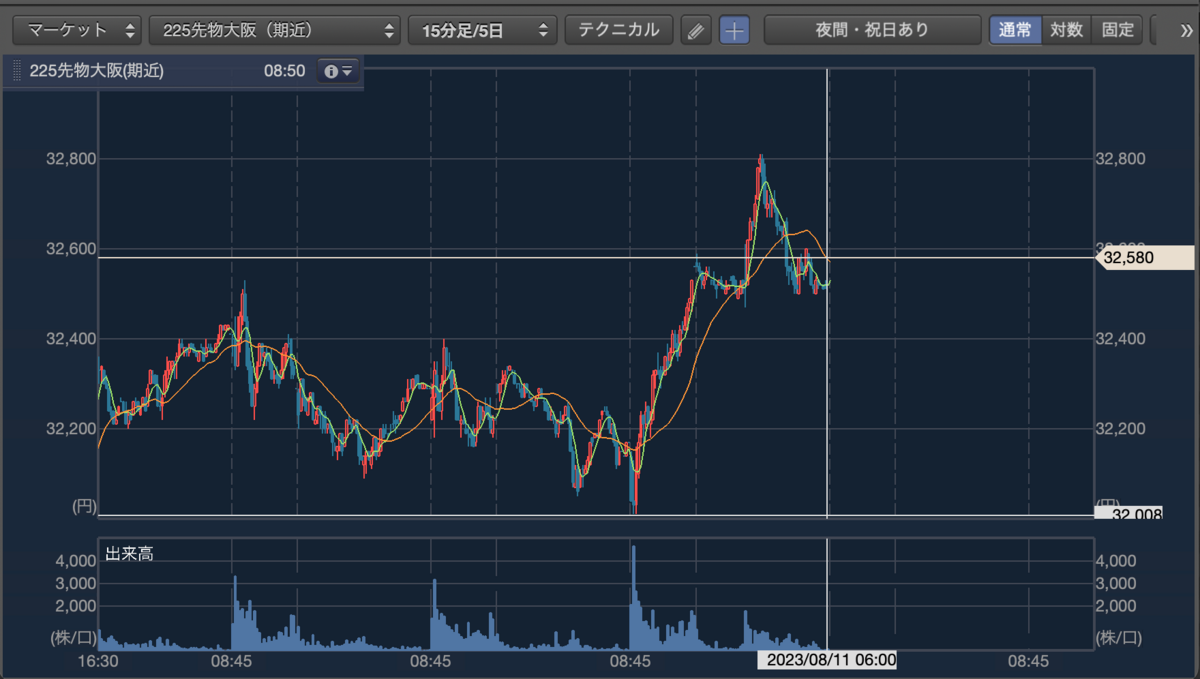Click the 225先物大阪(期近) legend label

[x=97, y=71]
